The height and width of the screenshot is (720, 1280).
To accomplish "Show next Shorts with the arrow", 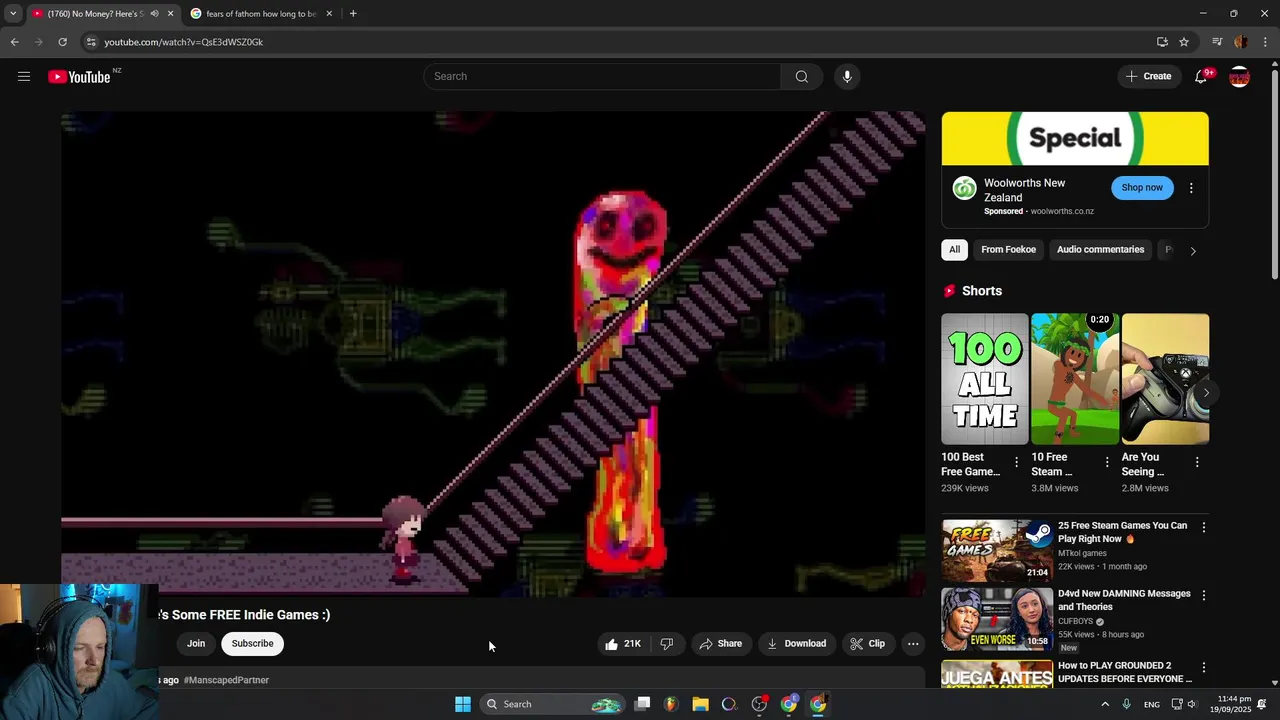I will click(x=1206, y=393).
